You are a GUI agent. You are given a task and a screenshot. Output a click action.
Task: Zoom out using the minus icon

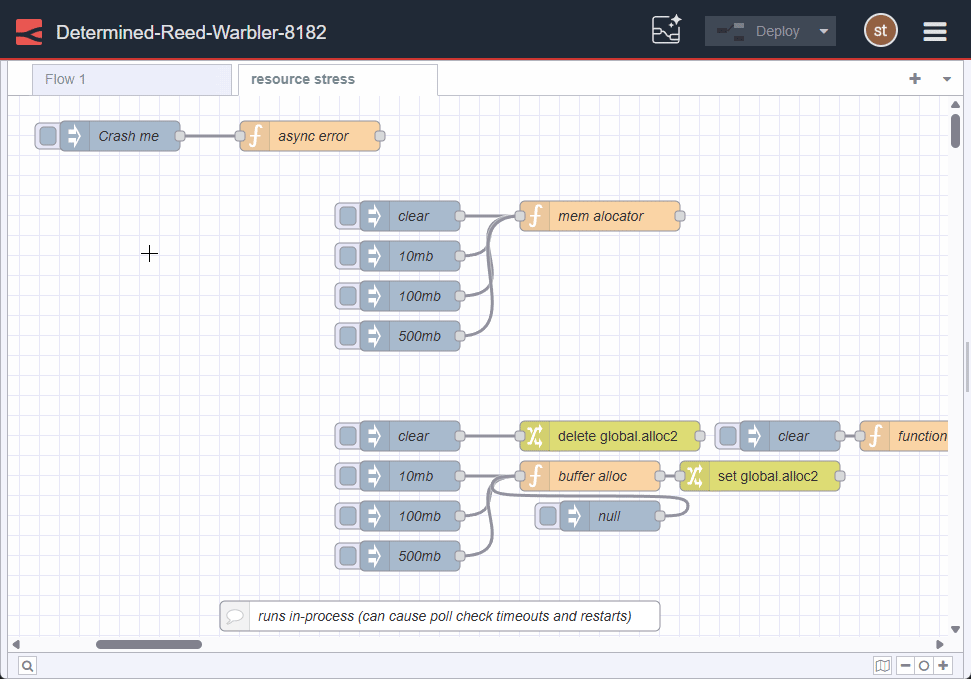pyautogui.click(x=905, y=665)
